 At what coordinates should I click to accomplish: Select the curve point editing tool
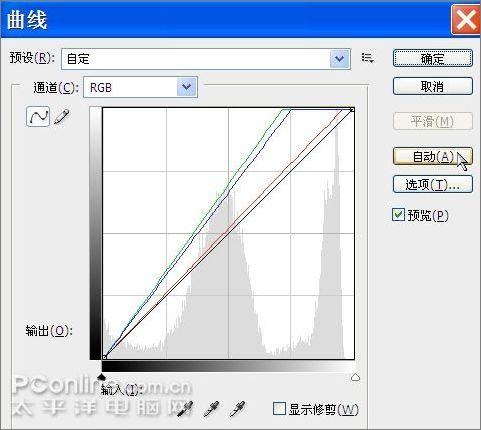coord(38,116)
